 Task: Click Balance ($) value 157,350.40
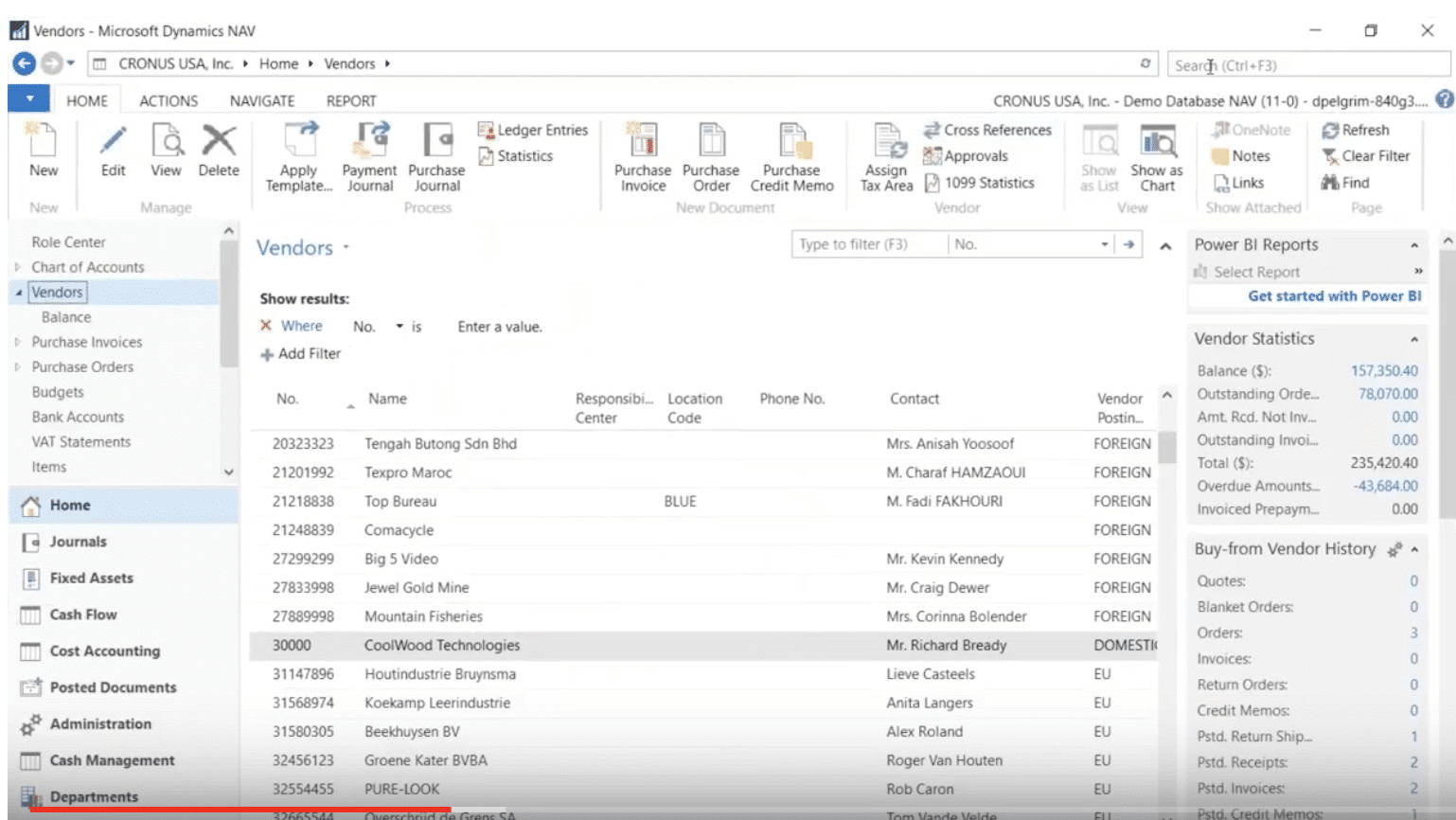click(x=1384, y=371)
